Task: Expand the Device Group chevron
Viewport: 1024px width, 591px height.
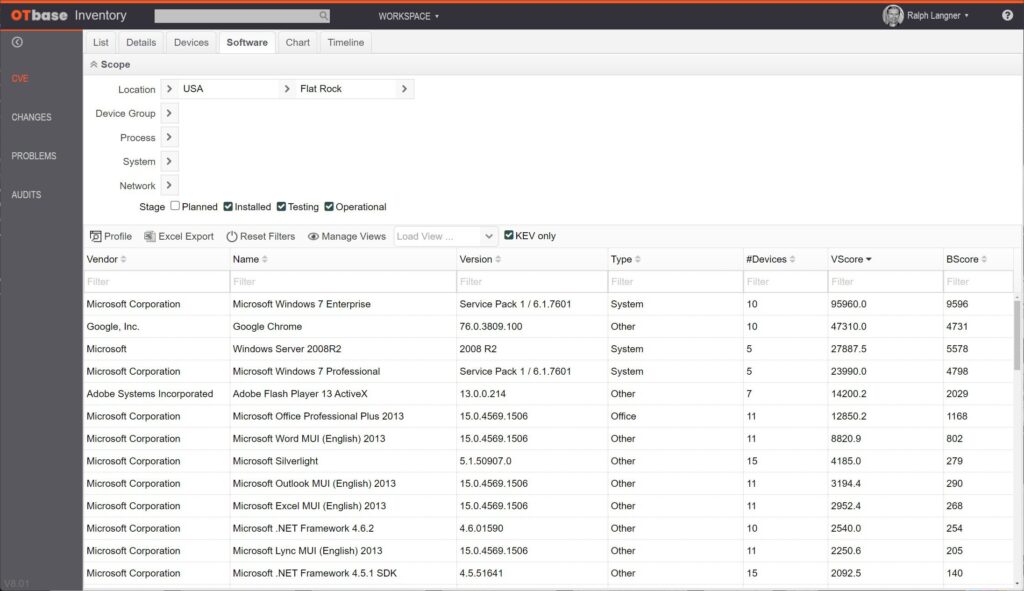Action: click(x=169, y=113)
